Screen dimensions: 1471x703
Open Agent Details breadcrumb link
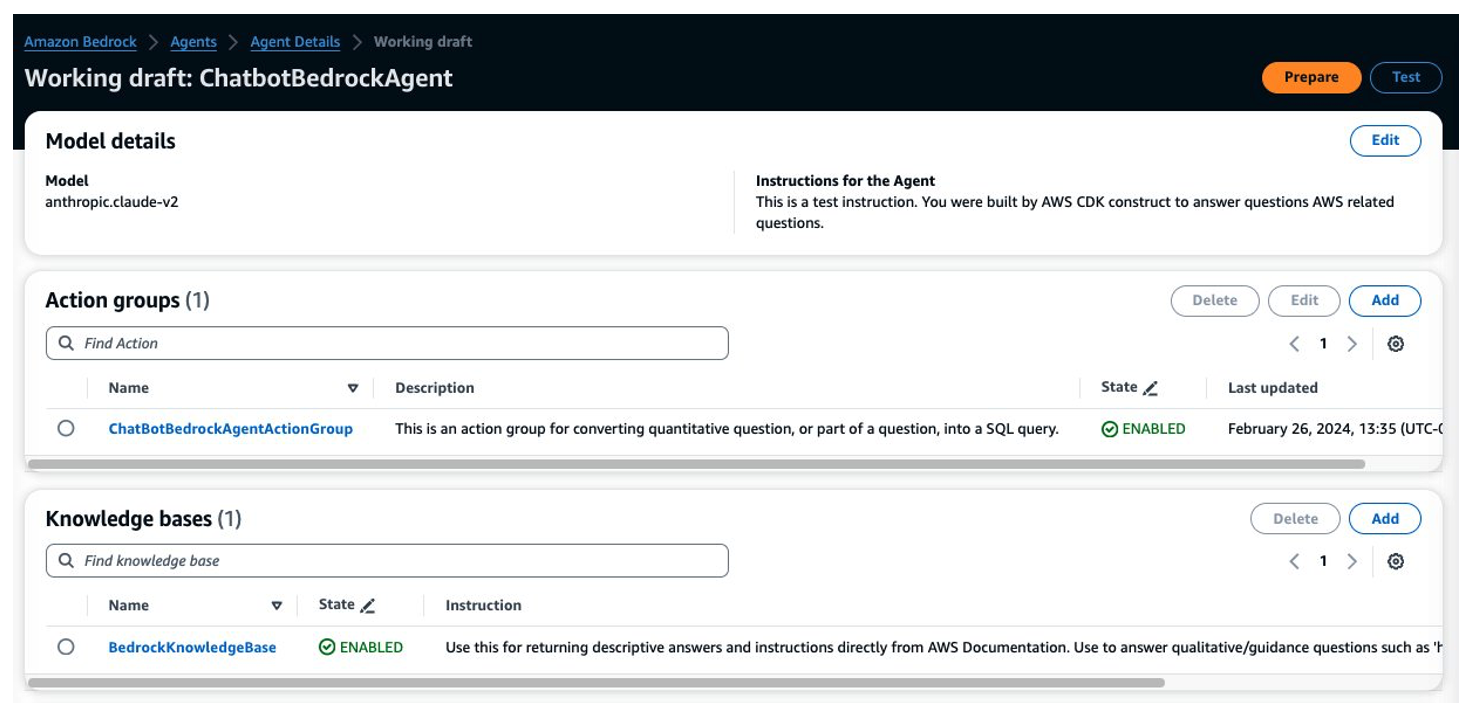point(295,42)
